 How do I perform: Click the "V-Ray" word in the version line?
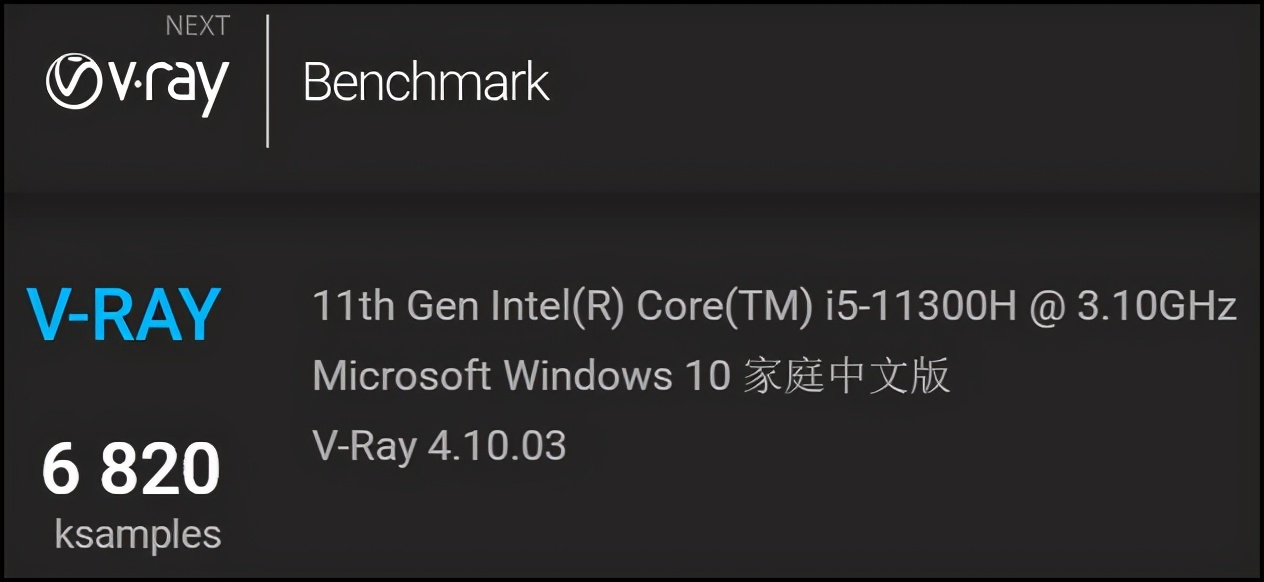coord(364,445)
